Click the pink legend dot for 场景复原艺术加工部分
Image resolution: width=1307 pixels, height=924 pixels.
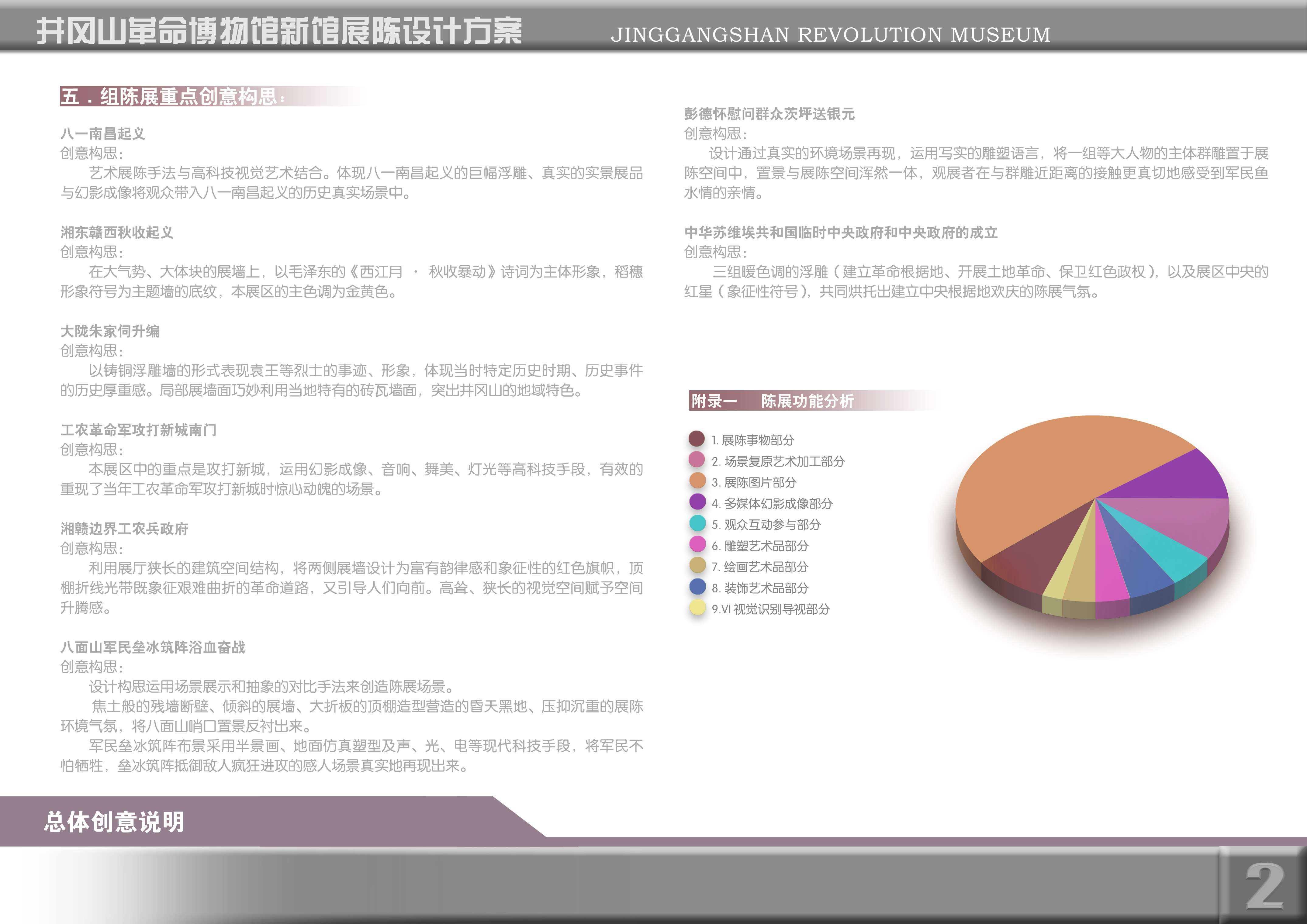pyautogui.click(x=697, y=460)
